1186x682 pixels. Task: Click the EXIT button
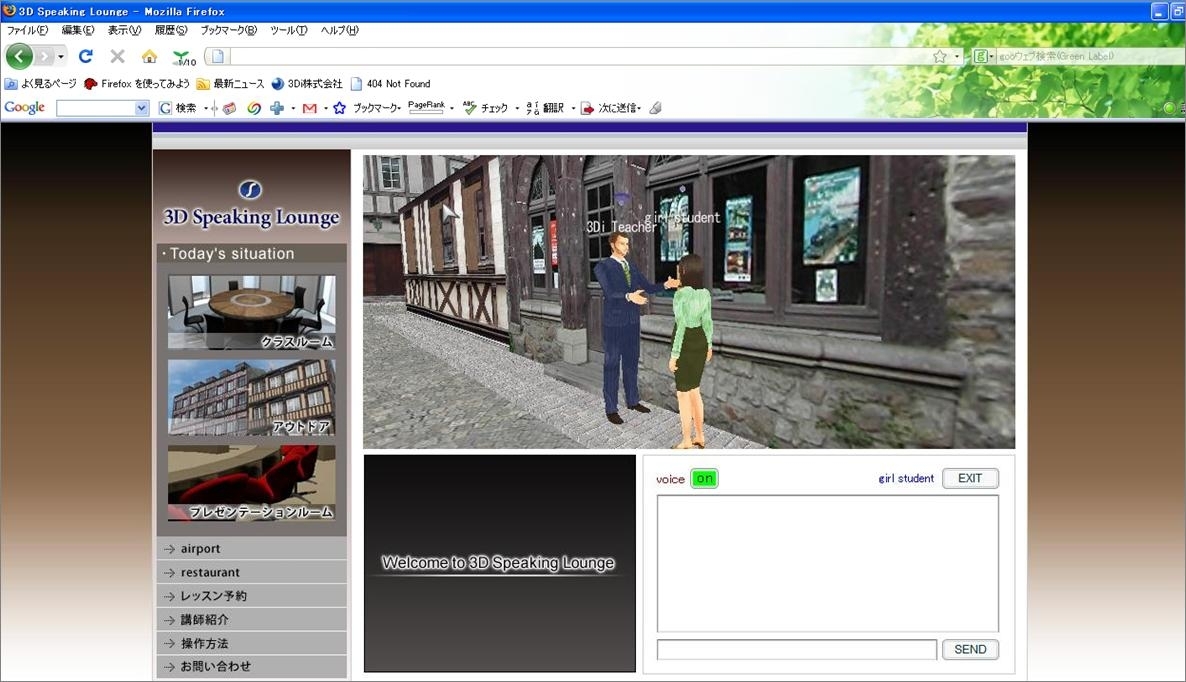click(970, 479)
